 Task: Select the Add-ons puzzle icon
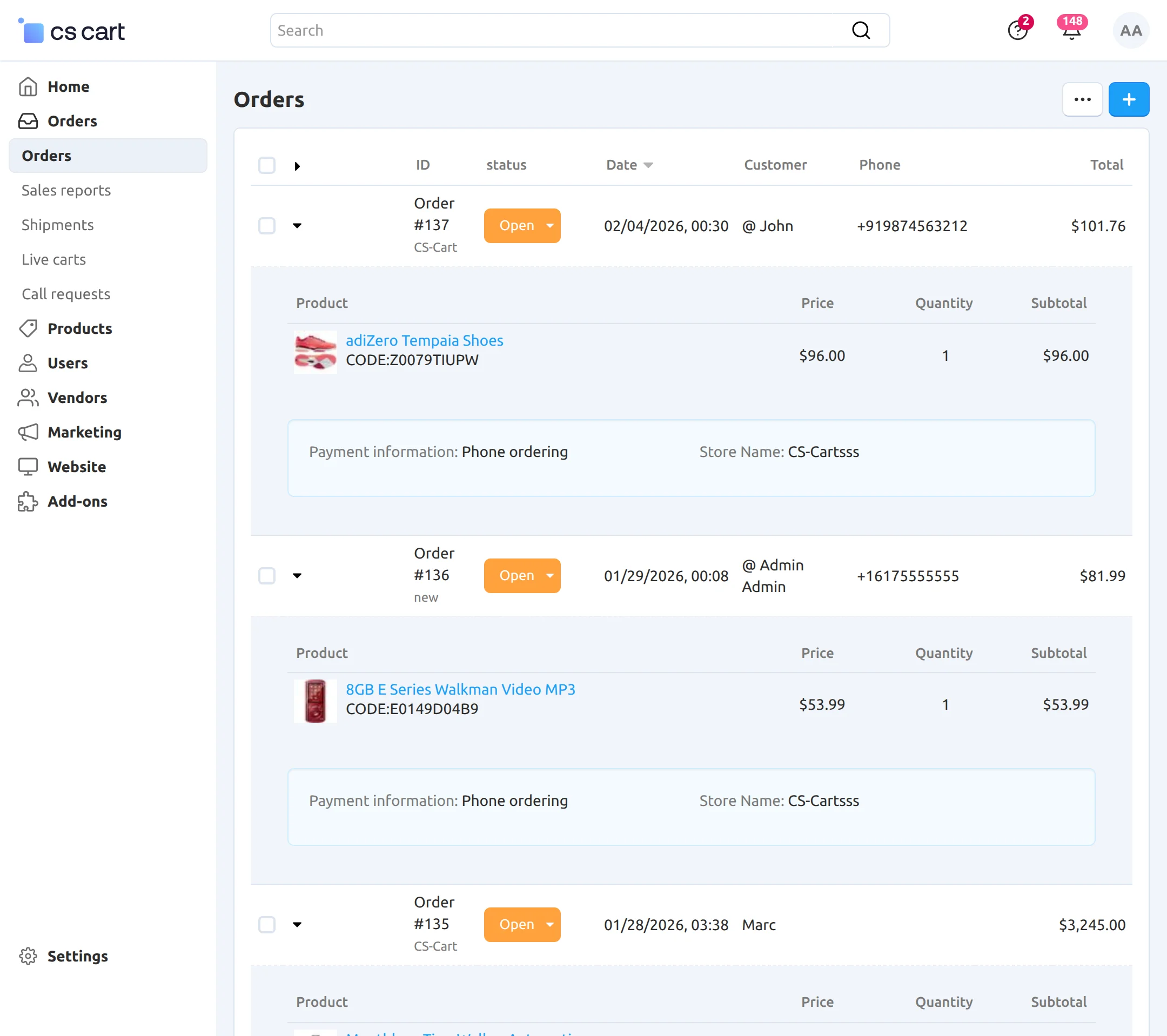pos(29,502)
